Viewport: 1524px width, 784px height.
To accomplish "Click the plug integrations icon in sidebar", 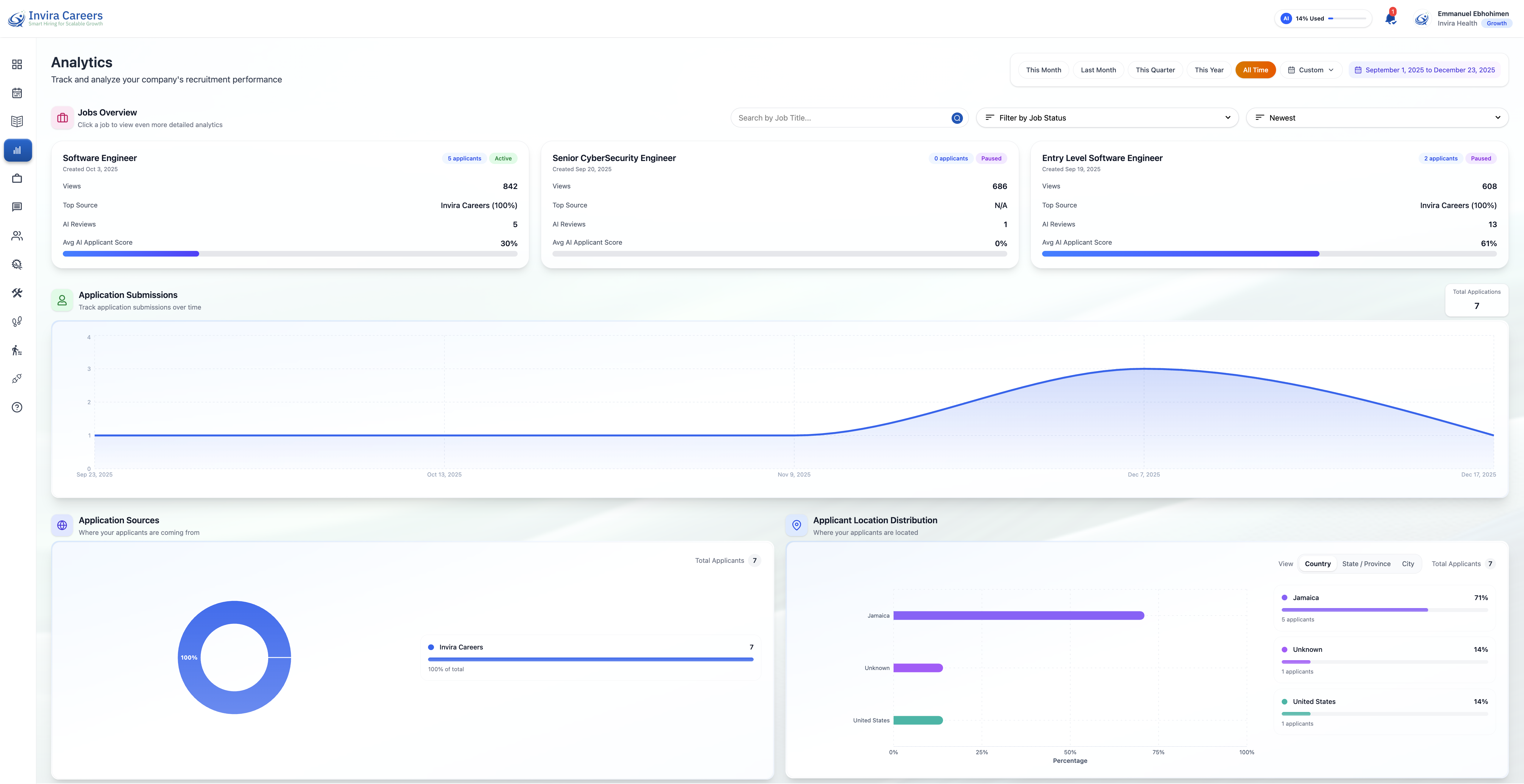I will pos(17,379).
